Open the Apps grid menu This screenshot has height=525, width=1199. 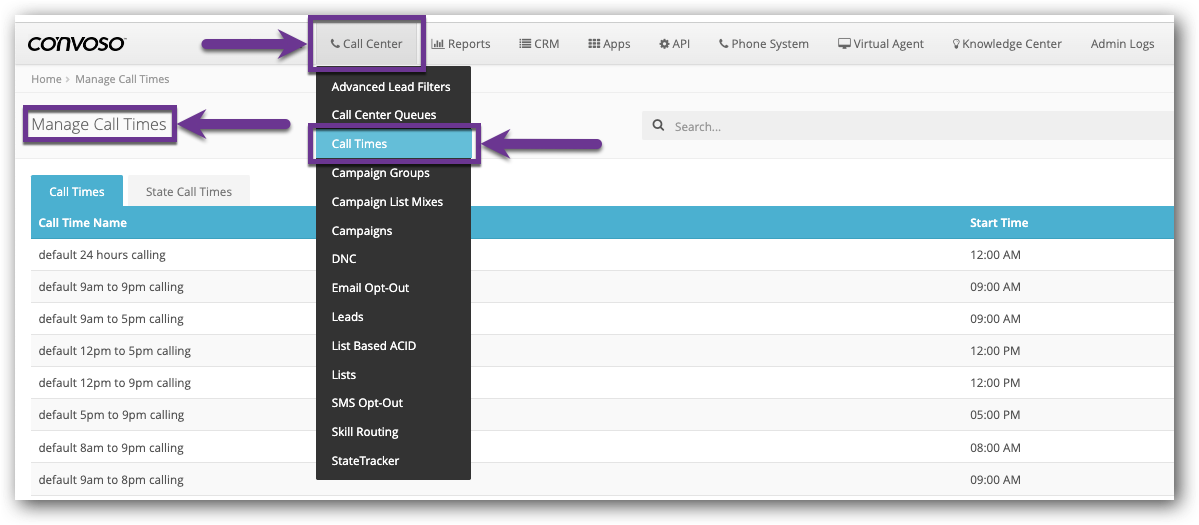coord(609,44)
